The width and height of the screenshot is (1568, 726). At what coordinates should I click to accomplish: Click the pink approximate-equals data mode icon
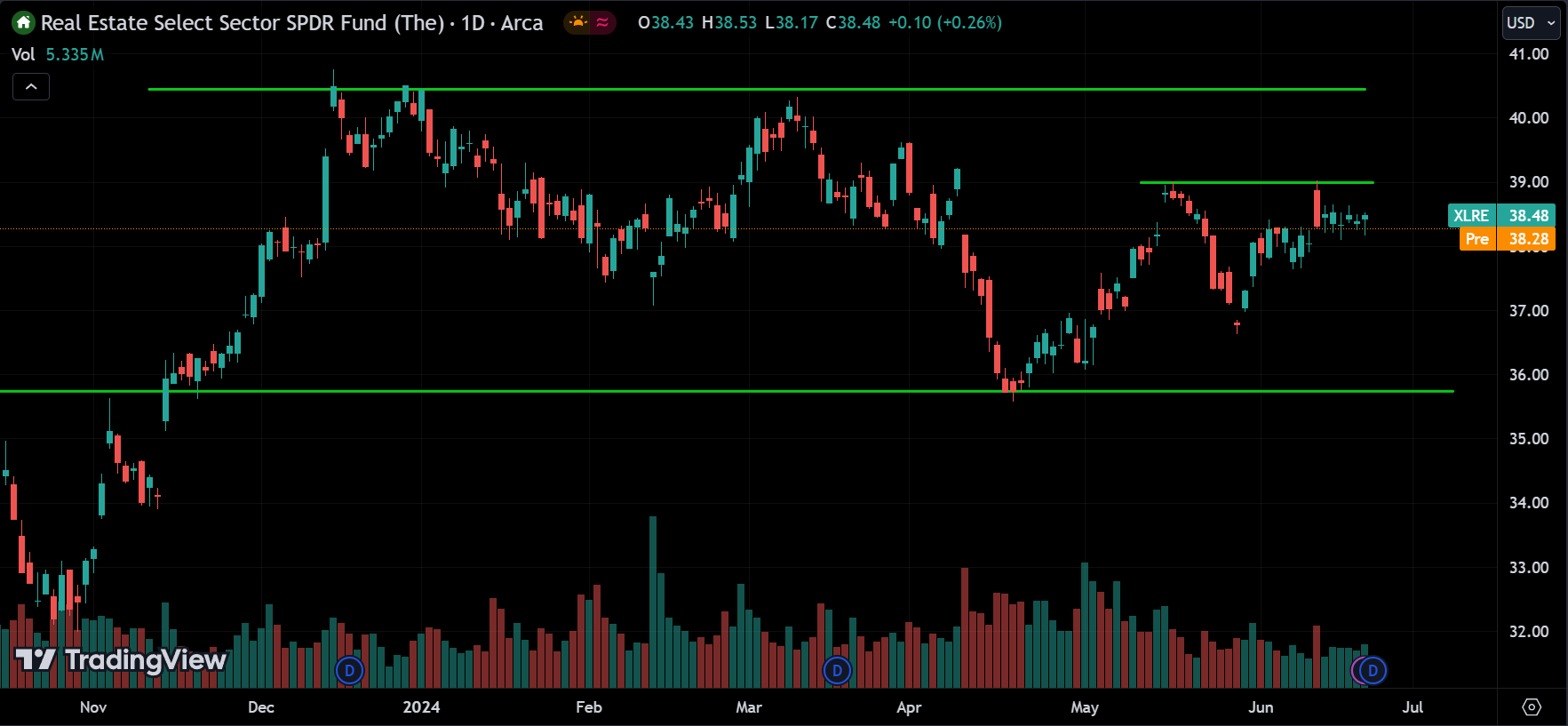click(602, 23)
